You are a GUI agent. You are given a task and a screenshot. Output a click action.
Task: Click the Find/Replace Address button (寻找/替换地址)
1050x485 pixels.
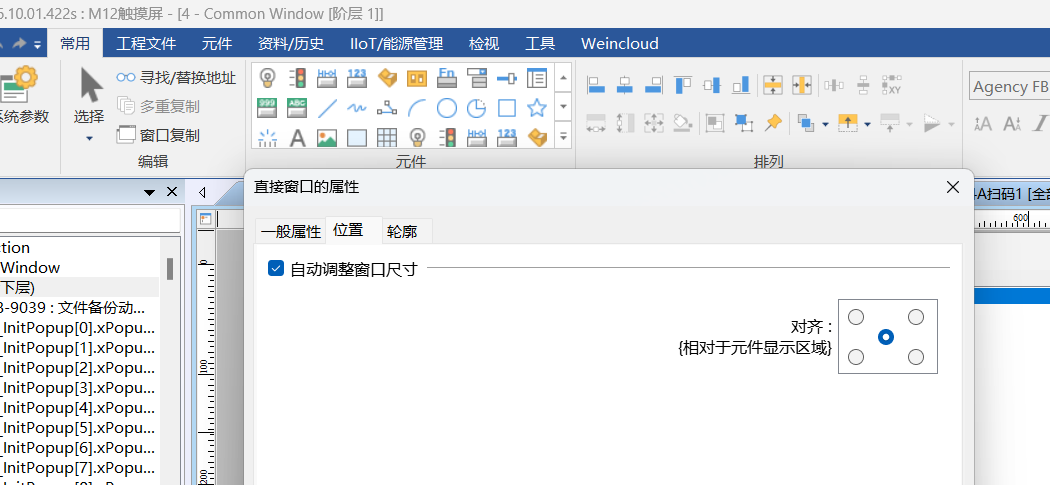(176, 77)
